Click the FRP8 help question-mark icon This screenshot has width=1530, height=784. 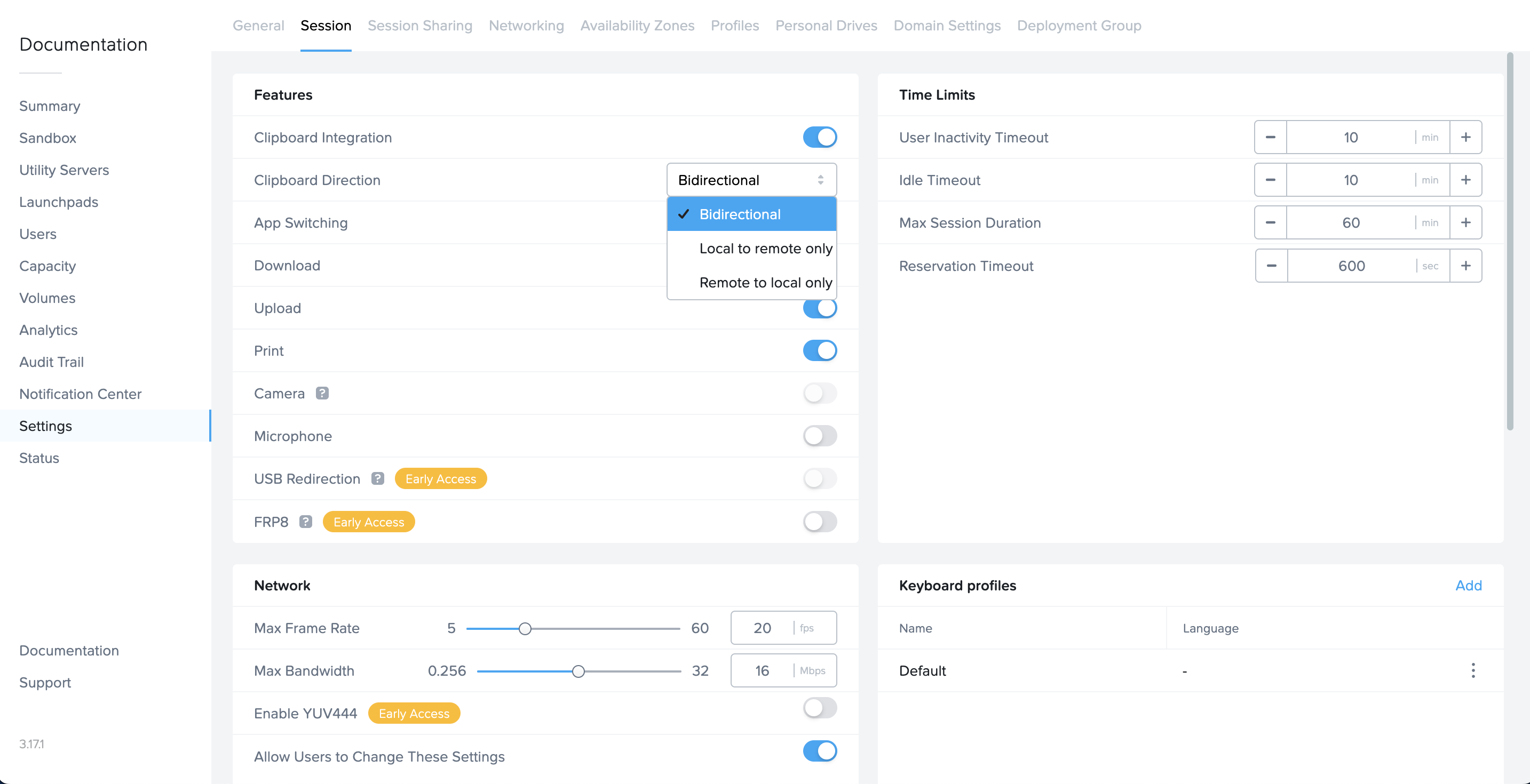point(305,522)
